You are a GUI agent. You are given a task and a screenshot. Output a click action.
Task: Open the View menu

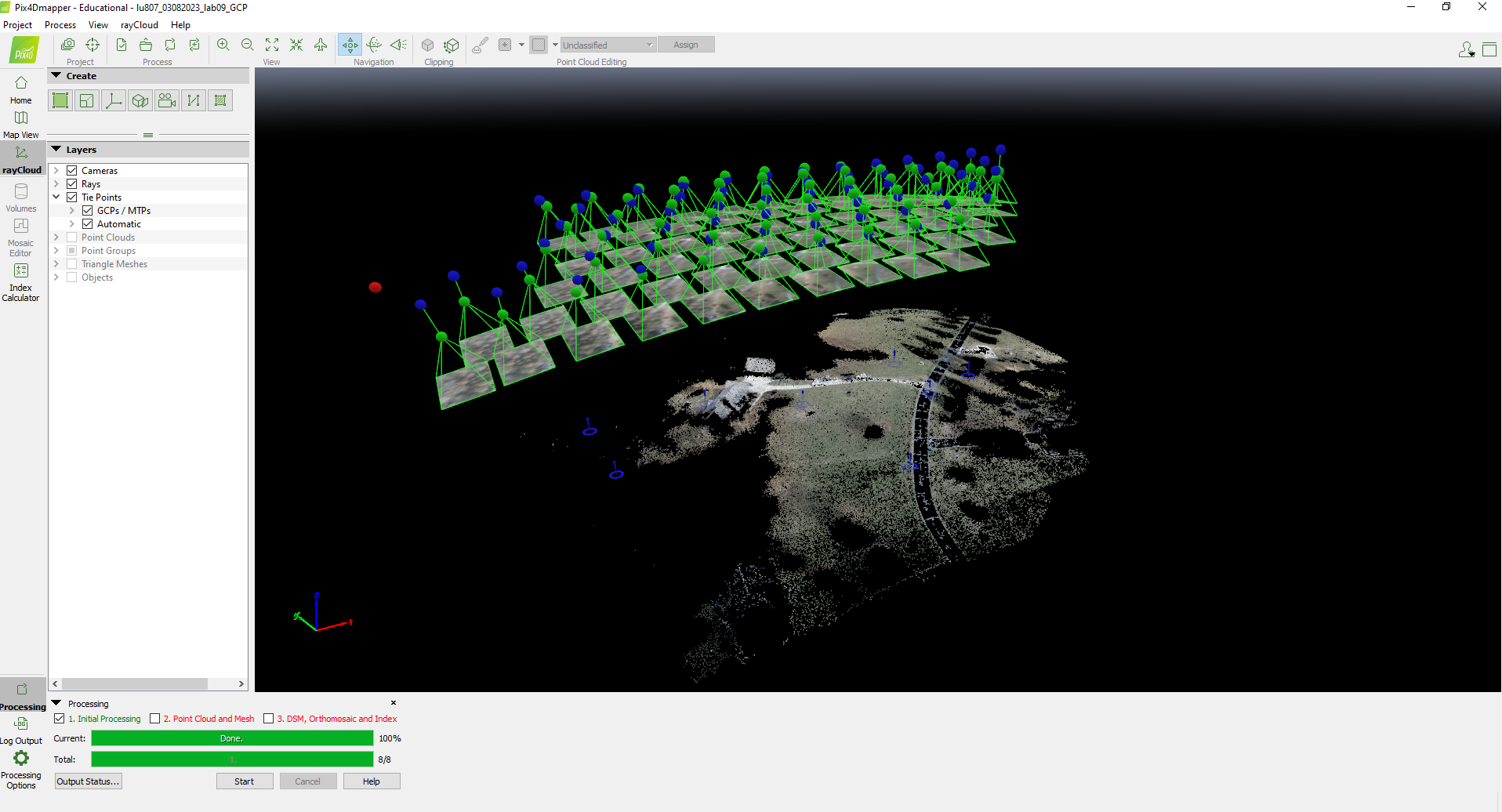coord(98,25)
